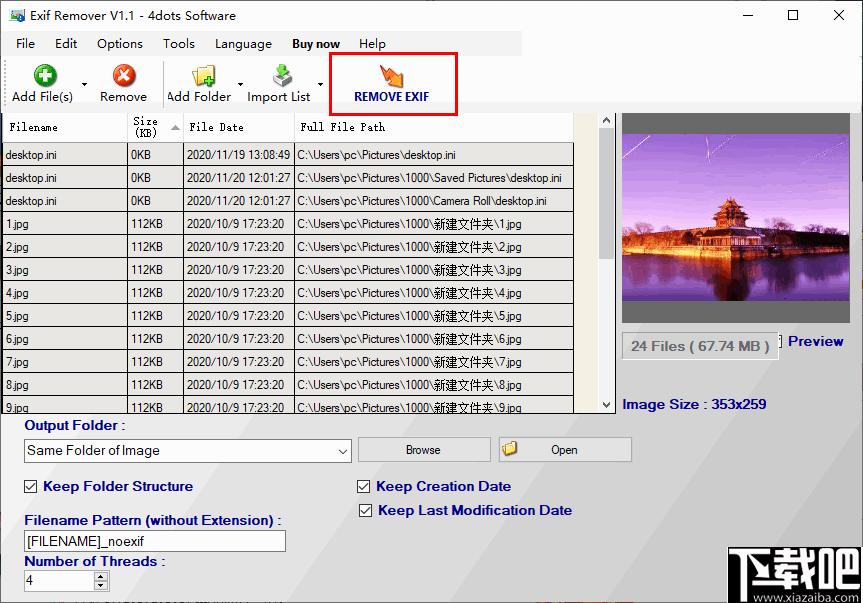The height and width of the screenshot is (603, 863).
Task: Click the file date cell of 7.jpg
Action: [x=239, y=362]
